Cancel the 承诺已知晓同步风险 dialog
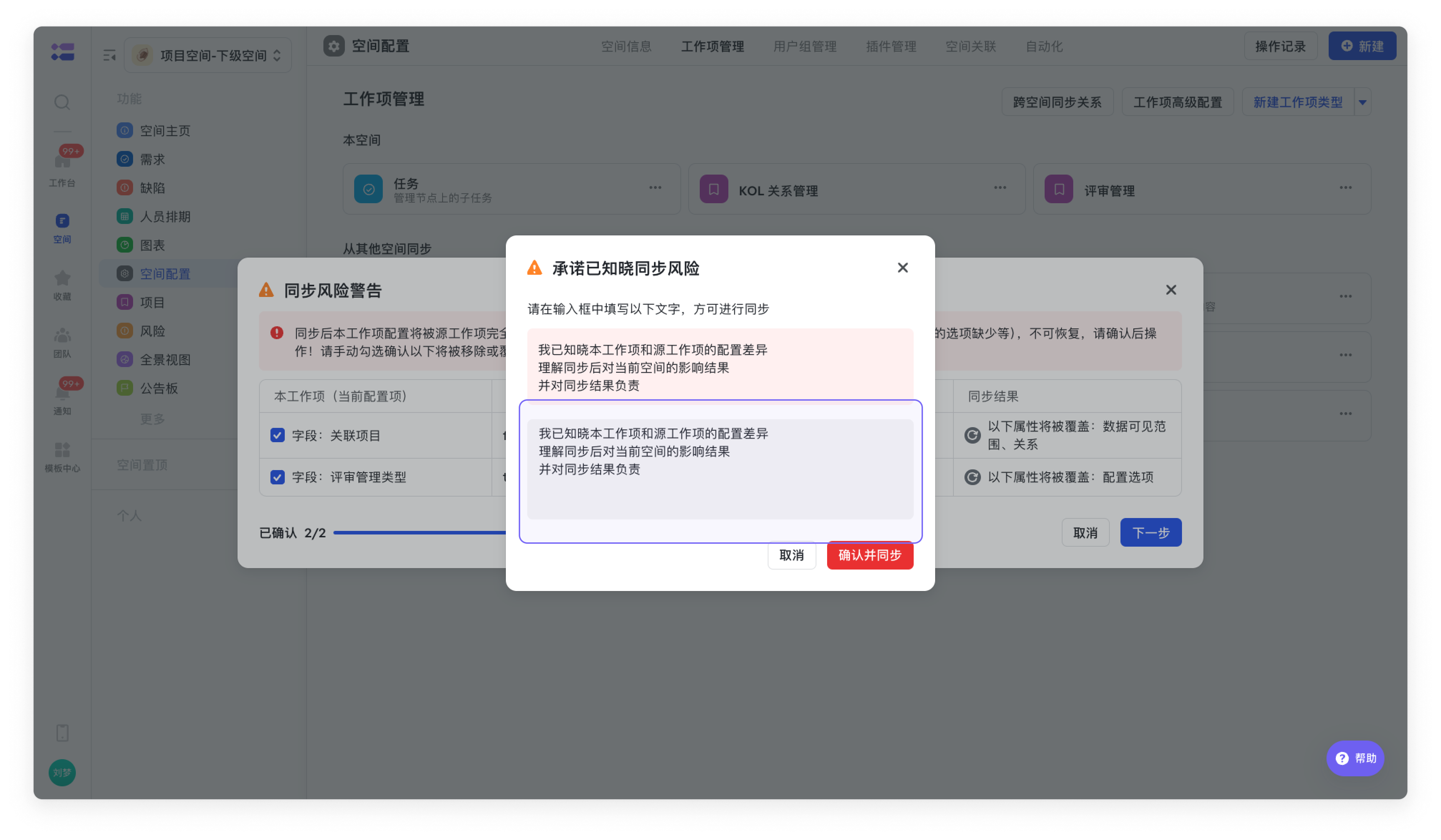The height and width of the screenshot is (840, 1441). [791, 555]
